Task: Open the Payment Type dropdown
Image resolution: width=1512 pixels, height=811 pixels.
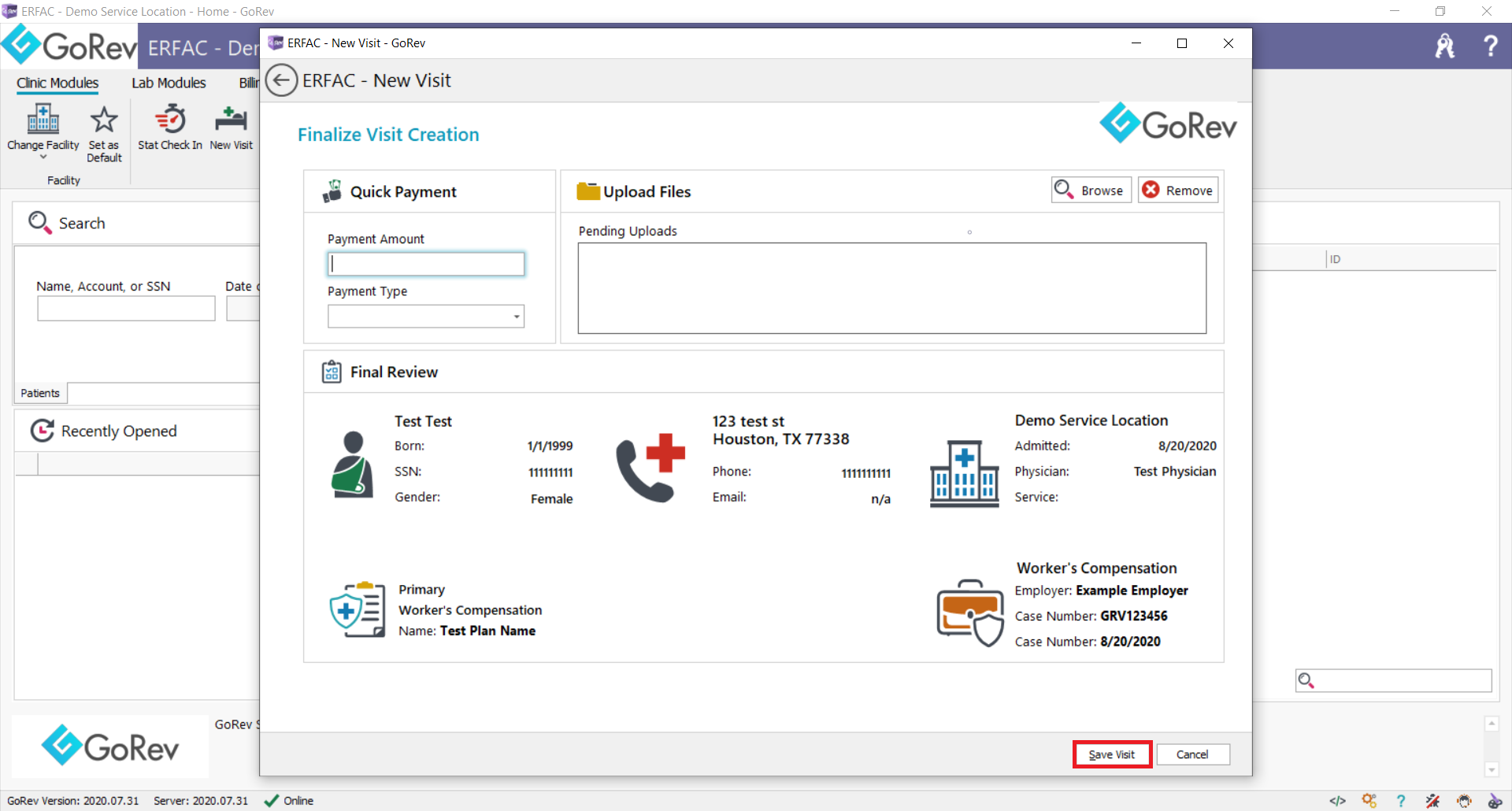Action: pos(516,317)
